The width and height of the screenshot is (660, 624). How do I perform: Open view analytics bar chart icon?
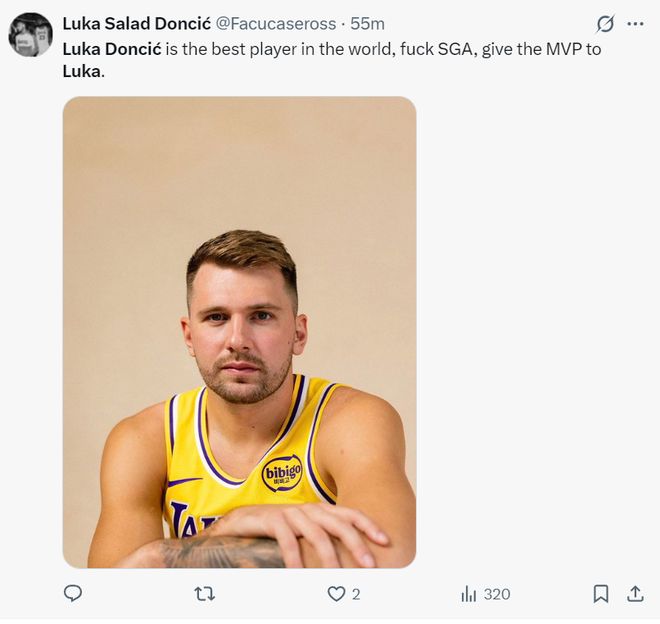469,594
